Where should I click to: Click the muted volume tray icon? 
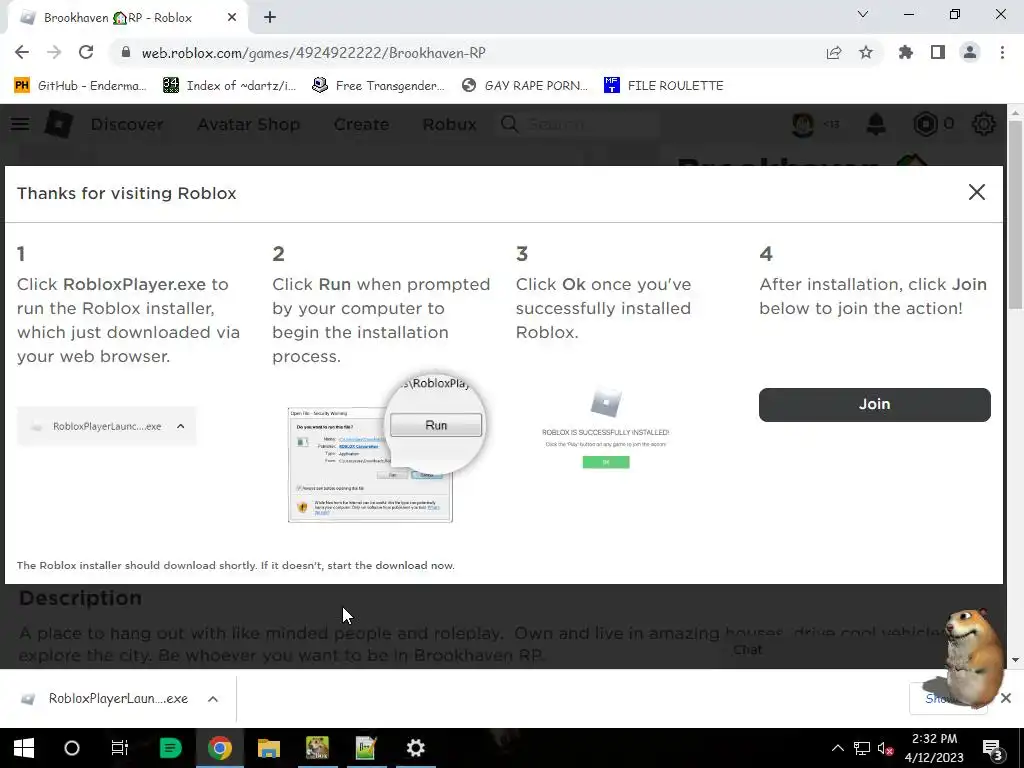point(886,748)
